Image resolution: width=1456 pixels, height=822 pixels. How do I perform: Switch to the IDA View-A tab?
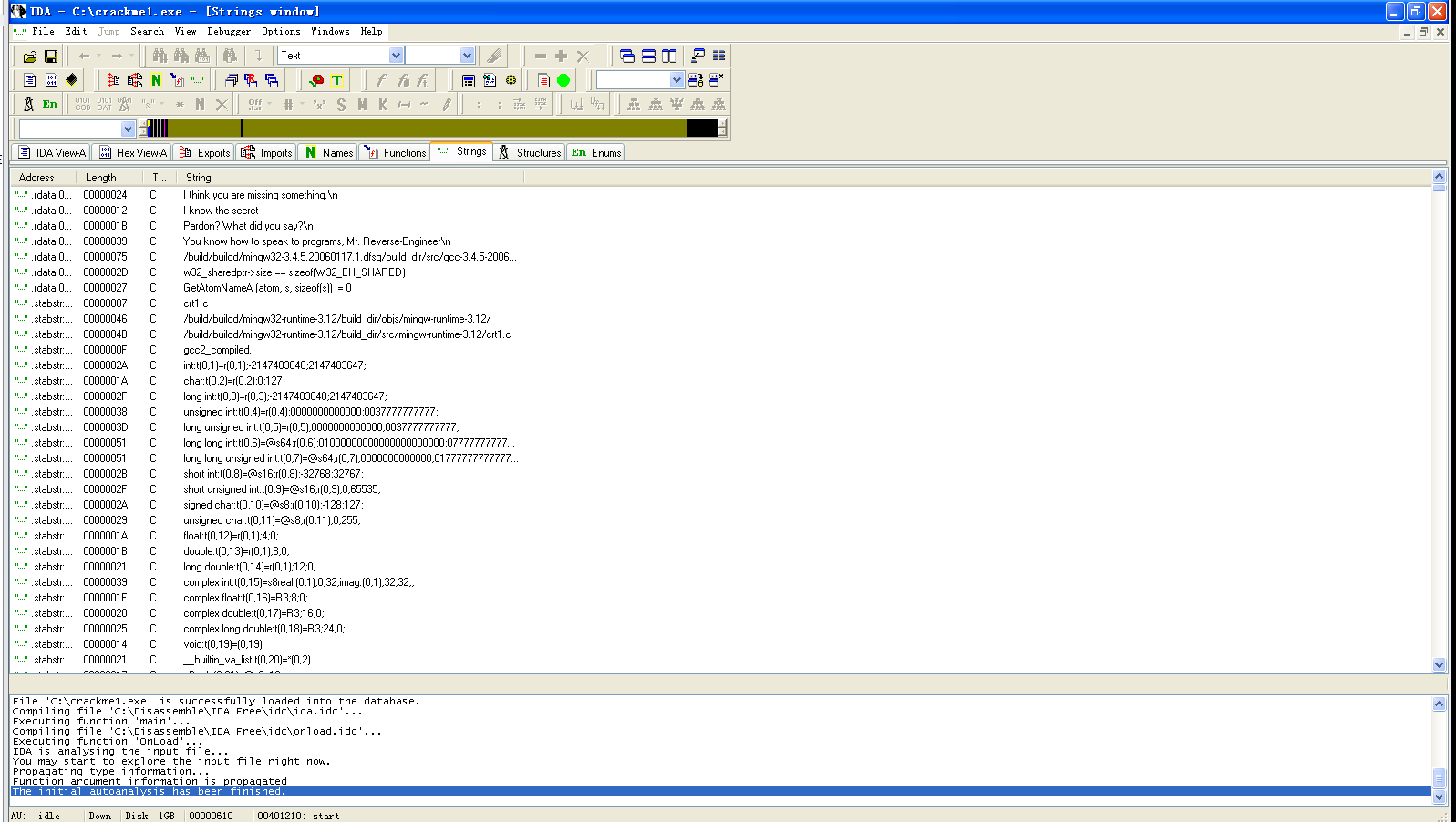pyautogui.click(x=52, y=152)
